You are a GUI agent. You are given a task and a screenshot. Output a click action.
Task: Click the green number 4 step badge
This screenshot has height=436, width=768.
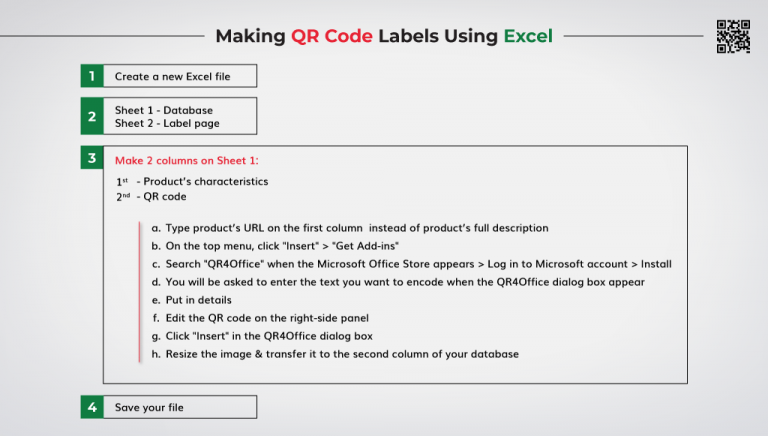click(92, 407)
